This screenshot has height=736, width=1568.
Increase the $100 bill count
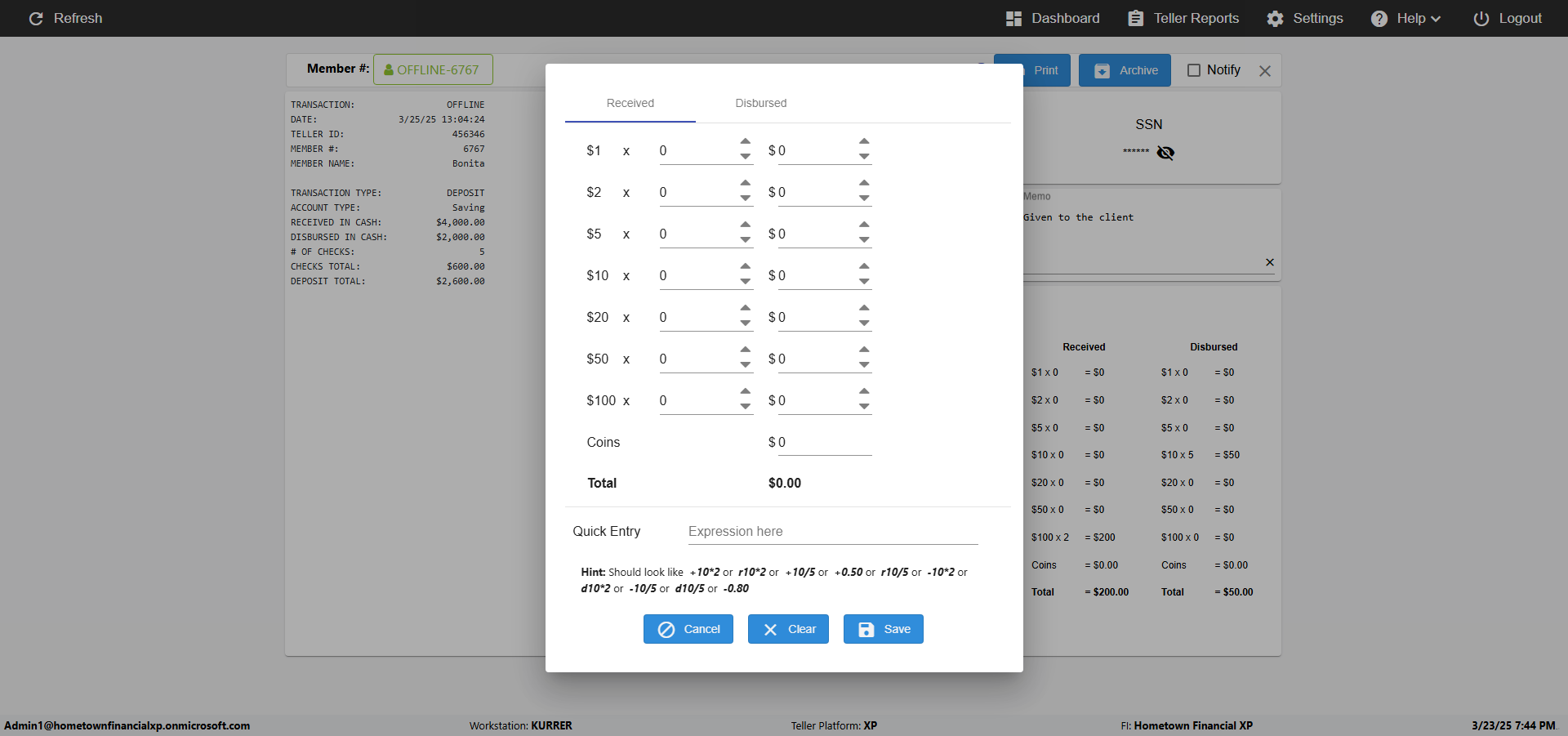(x=746, y=391)
